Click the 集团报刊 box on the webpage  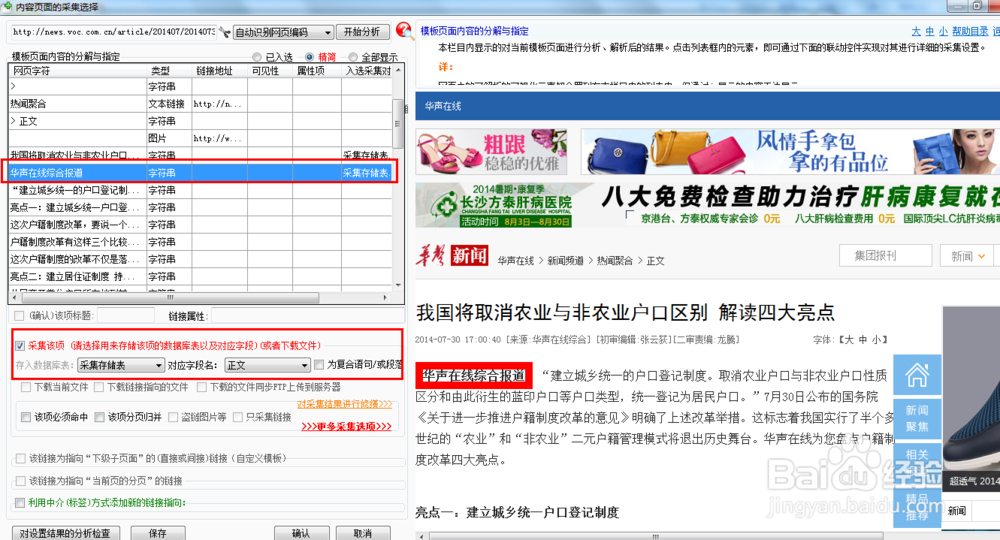click(x=885, y=256)
